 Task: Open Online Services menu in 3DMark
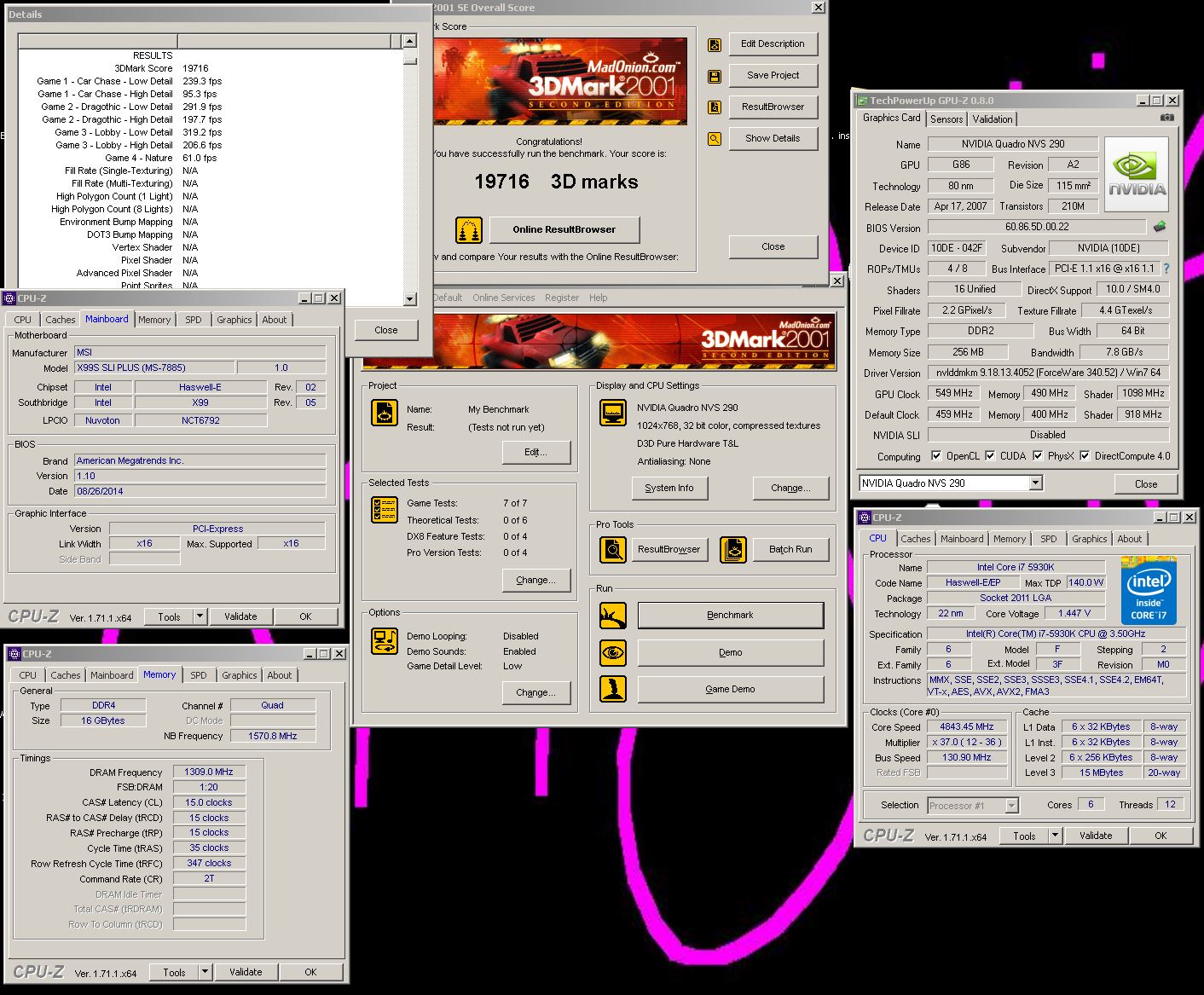(x=504, y=298)
